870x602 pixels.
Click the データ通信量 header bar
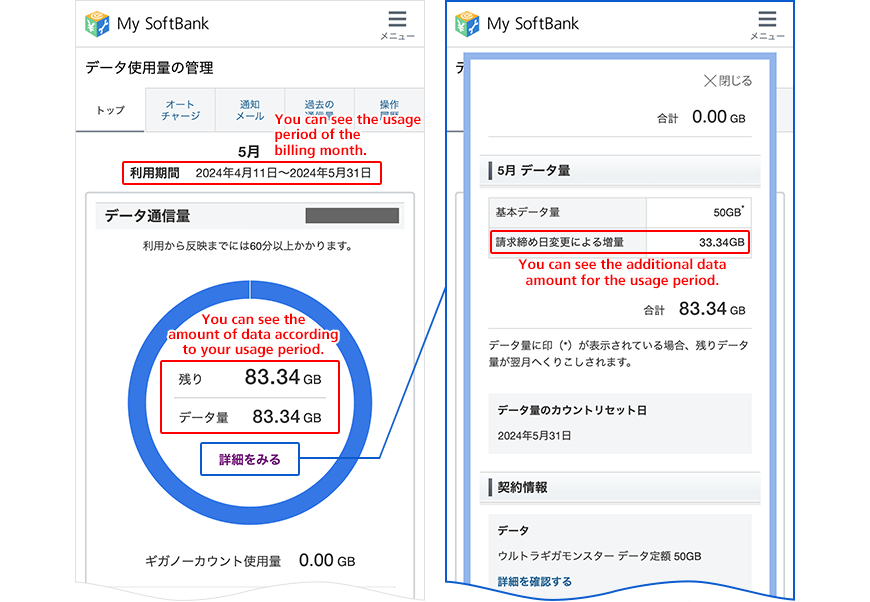pyautogui.click(x=250, y=216)
